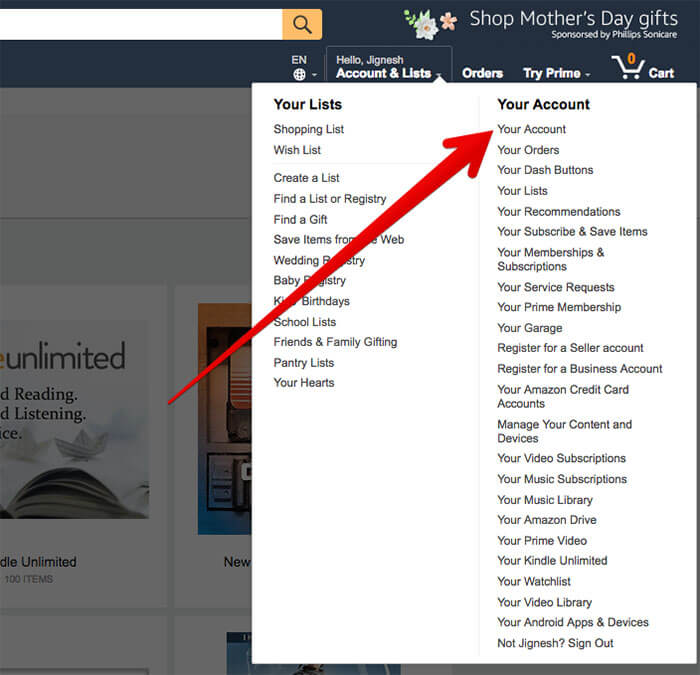The image size is (700, 675).
Task: Open Your Recommendations
Action: 559,212
